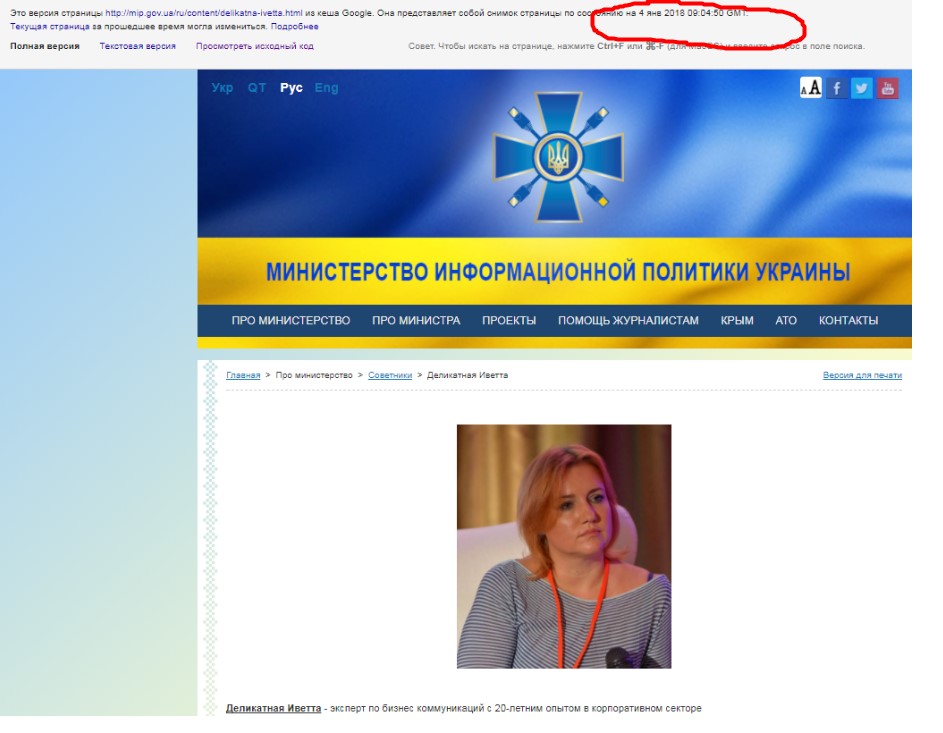
Task: Open the КОНТАКТЫ page
Action: click(x=848, y=321)
